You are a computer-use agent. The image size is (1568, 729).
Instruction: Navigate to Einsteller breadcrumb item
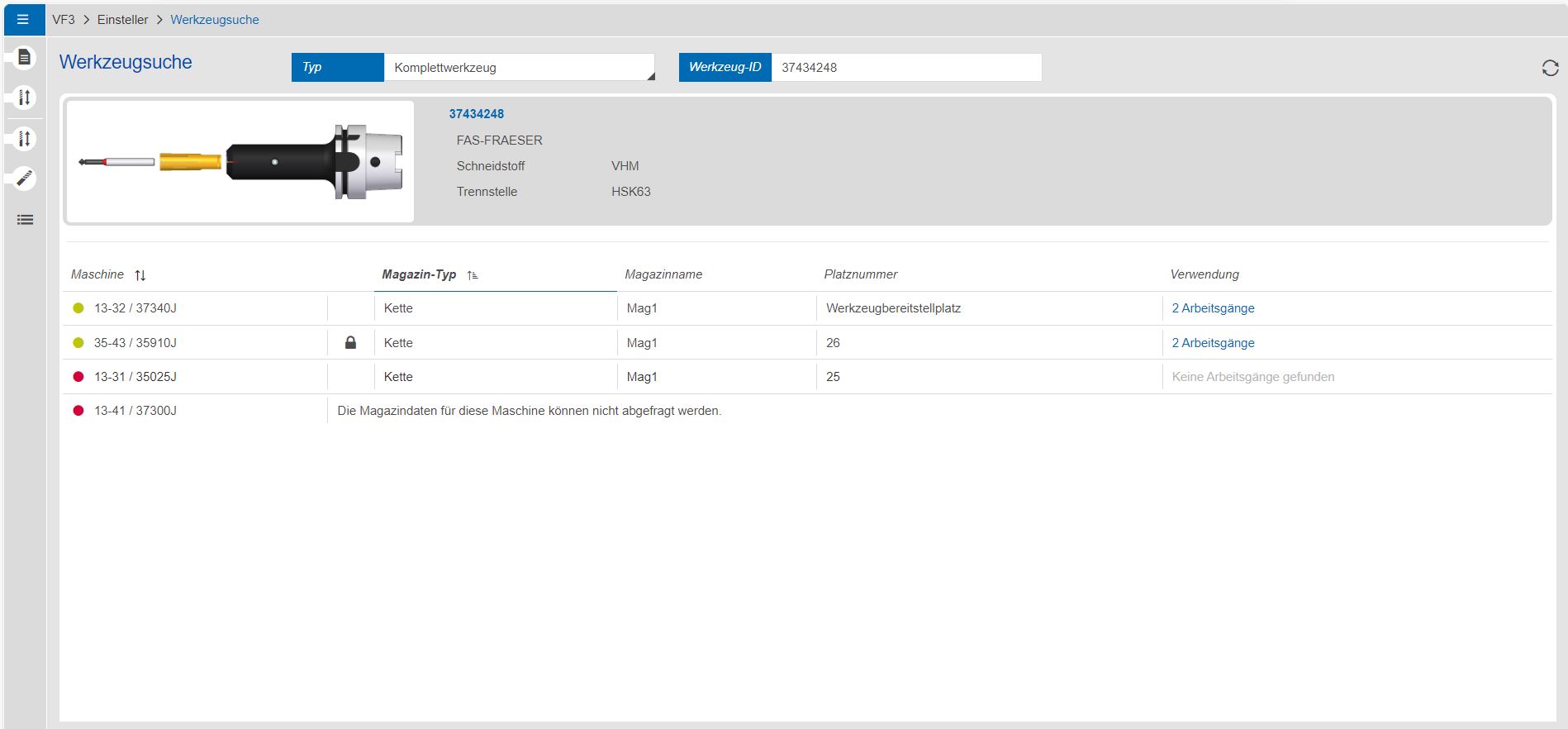click(x=122, y=20)
